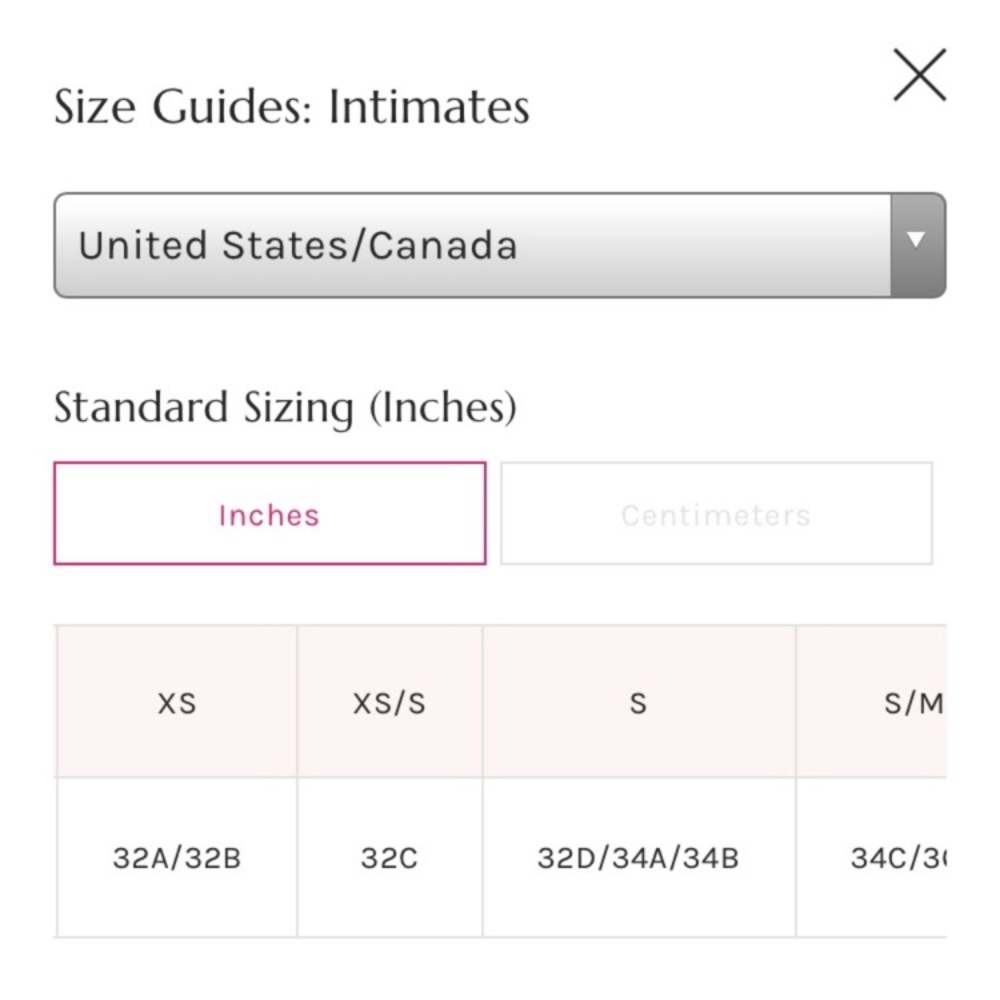Click the gray dropdown arrow button
Image resolution: width=1000 pixels, height=1000 pixels.
point(917,245)
